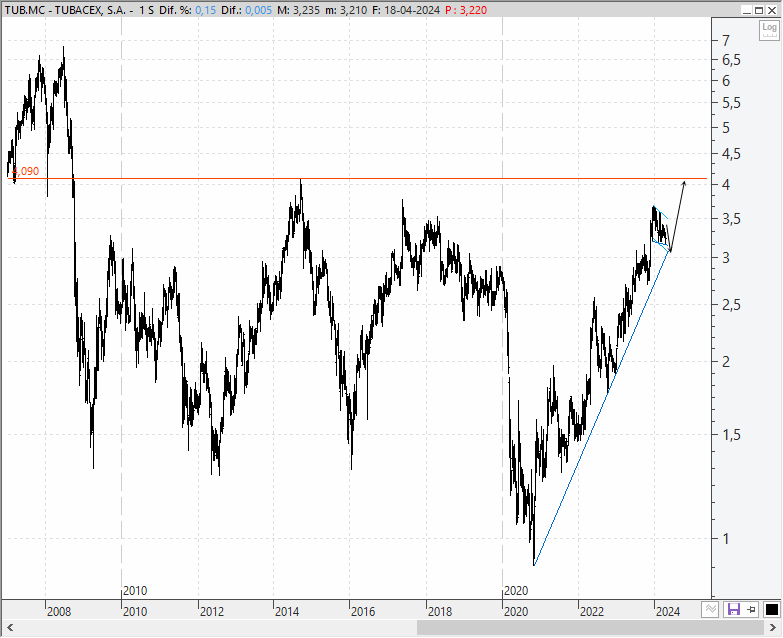Click the 2016 label on time axis
Image resolution: width=783 pixels, height=638 pixels.
coord(363,612)
